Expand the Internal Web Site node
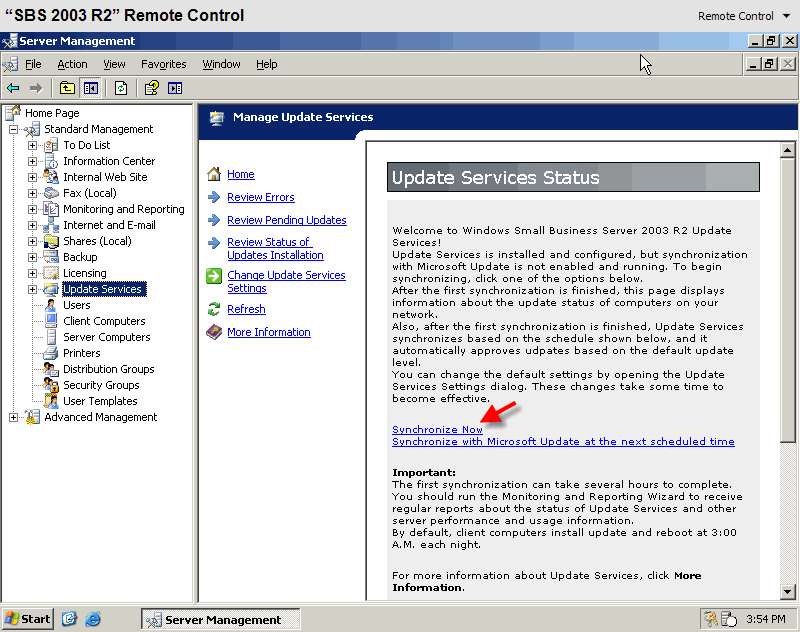The width and height of the screenshot is (800, 632). tap(33, 178)
